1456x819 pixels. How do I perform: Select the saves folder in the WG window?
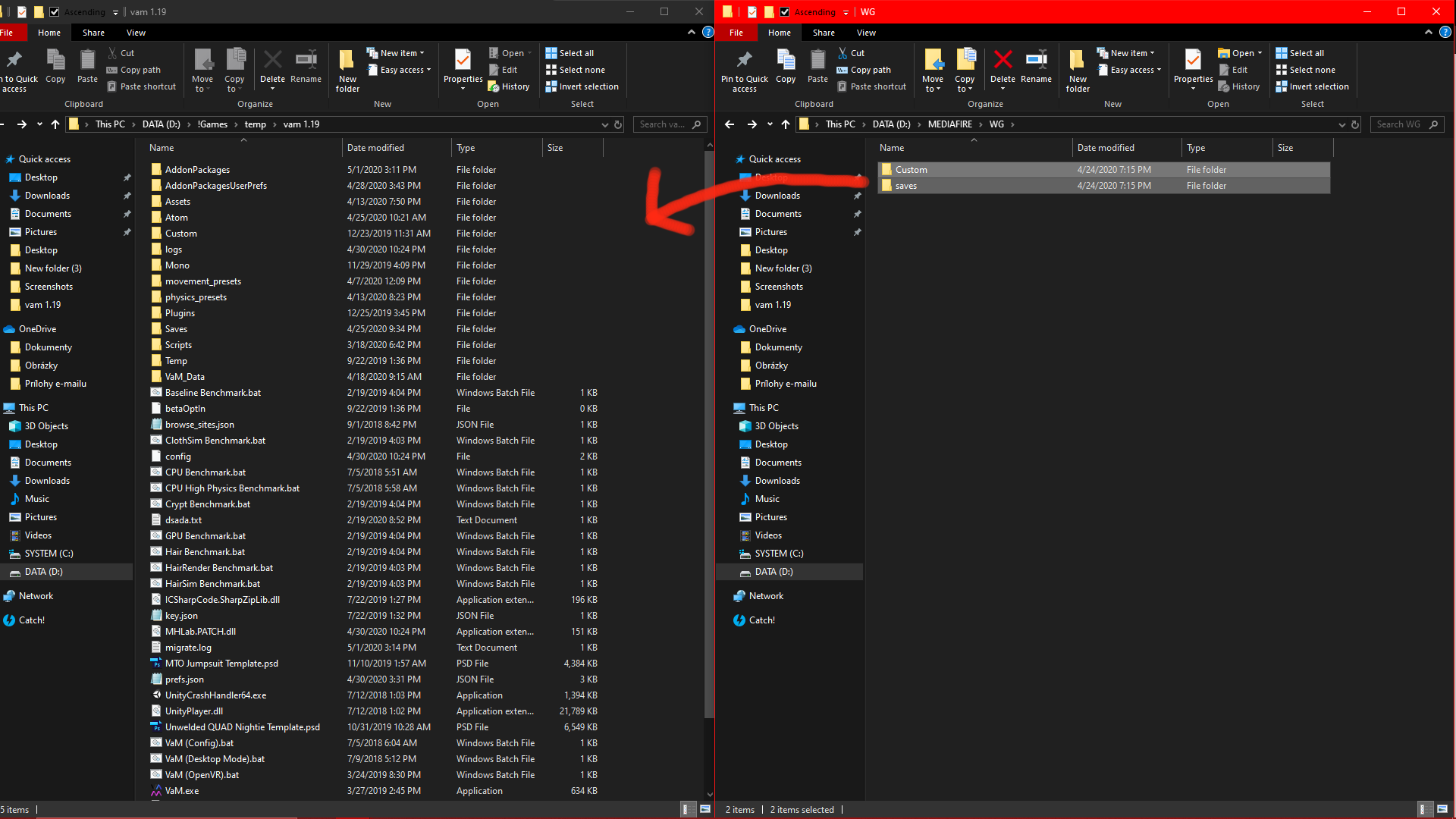pyautogui.click(x=1103, y=186)
